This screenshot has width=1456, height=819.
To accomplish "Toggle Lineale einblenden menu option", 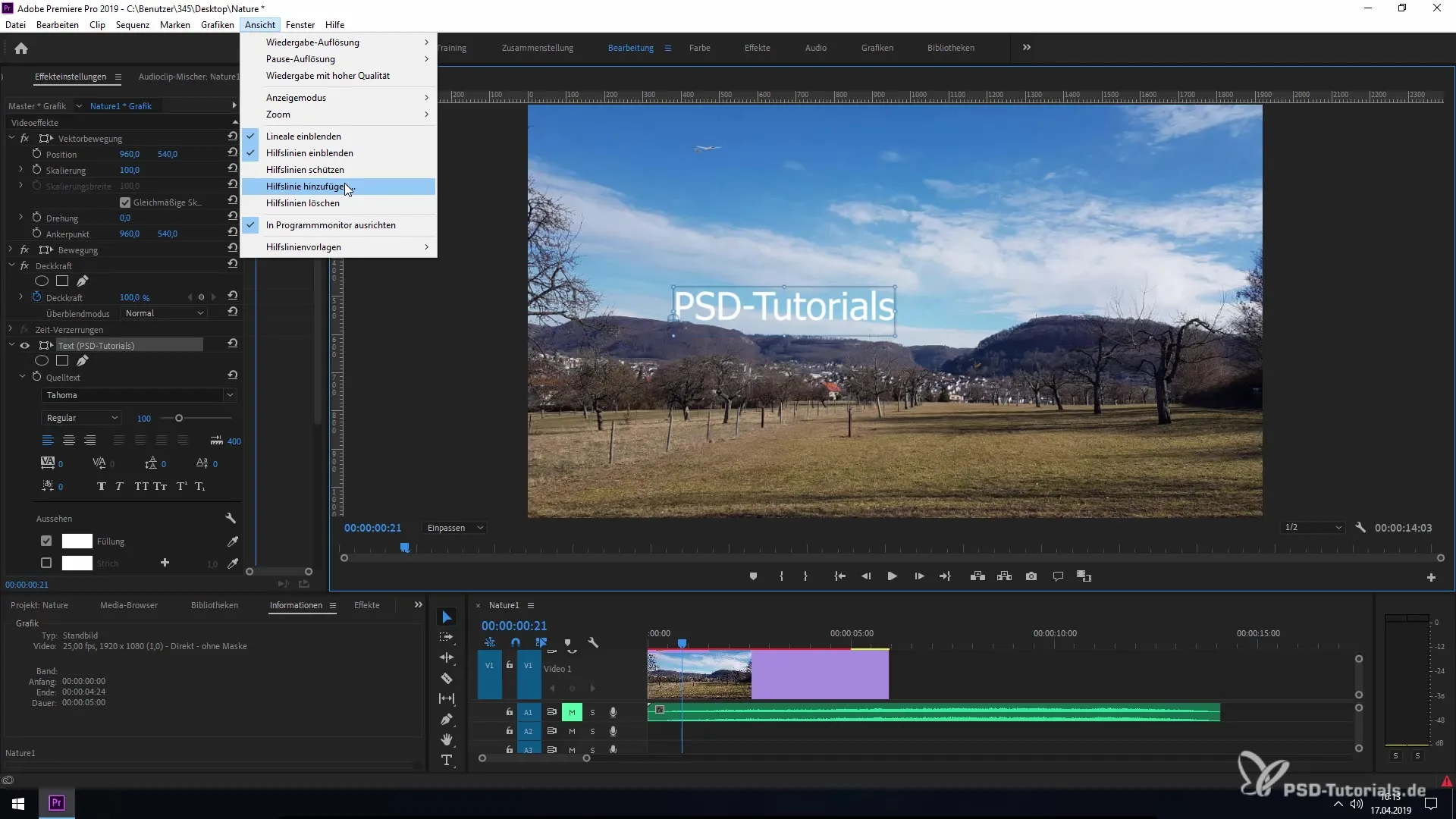I will [x=338, y=136].
